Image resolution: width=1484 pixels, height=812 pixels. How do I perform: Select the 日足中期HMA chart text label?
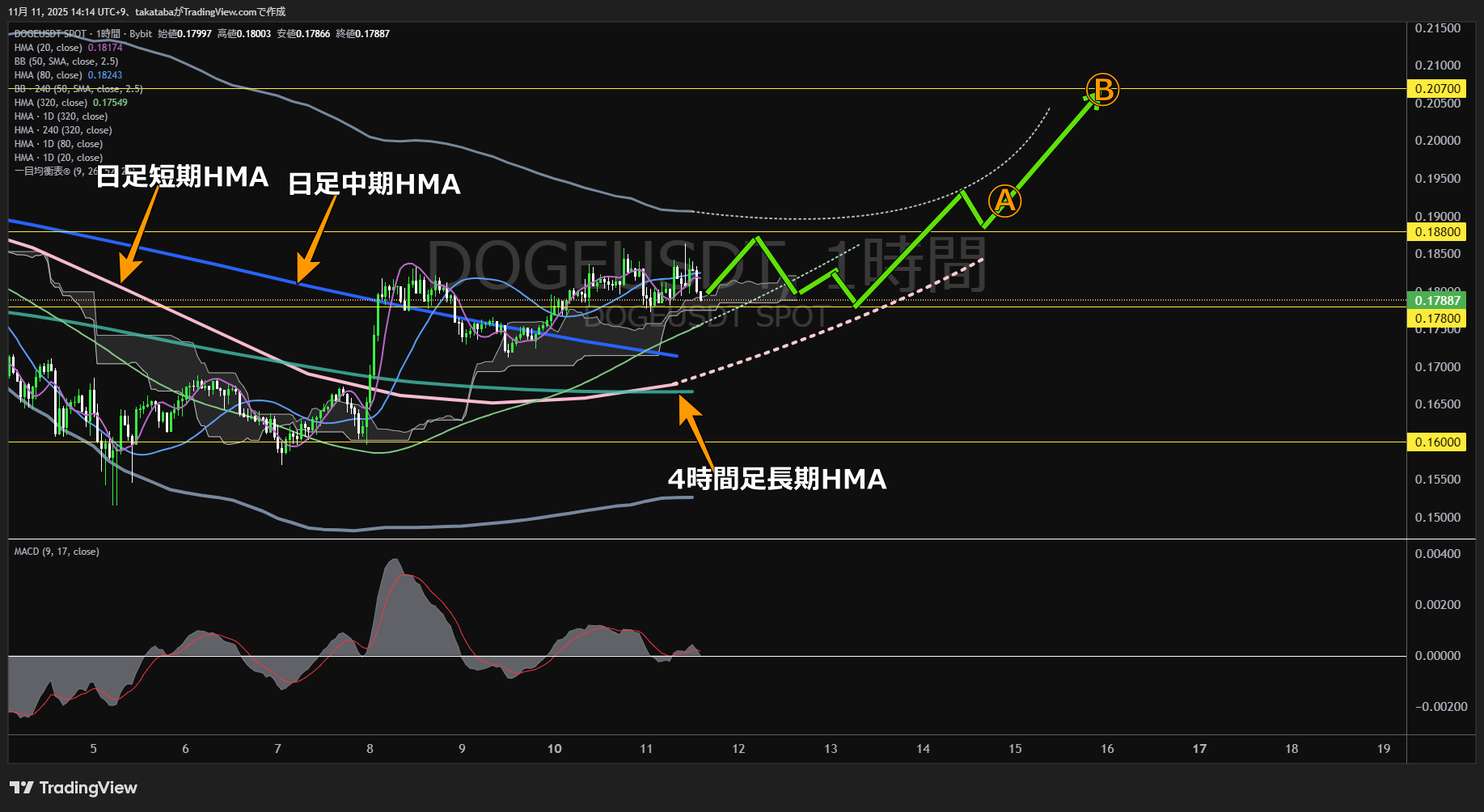pos(374,184)
